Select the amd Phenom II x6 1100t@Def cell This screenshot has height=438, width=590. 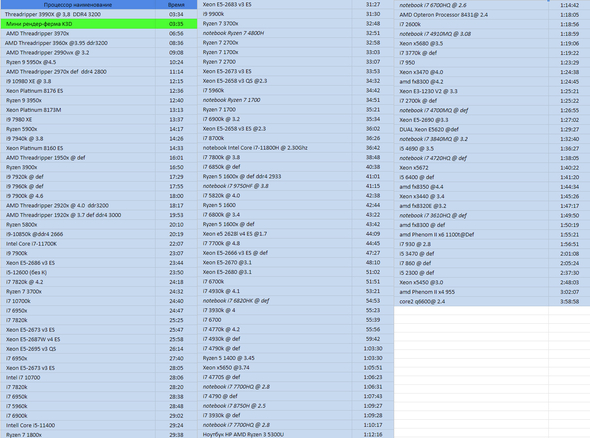(x=471, y=234)
